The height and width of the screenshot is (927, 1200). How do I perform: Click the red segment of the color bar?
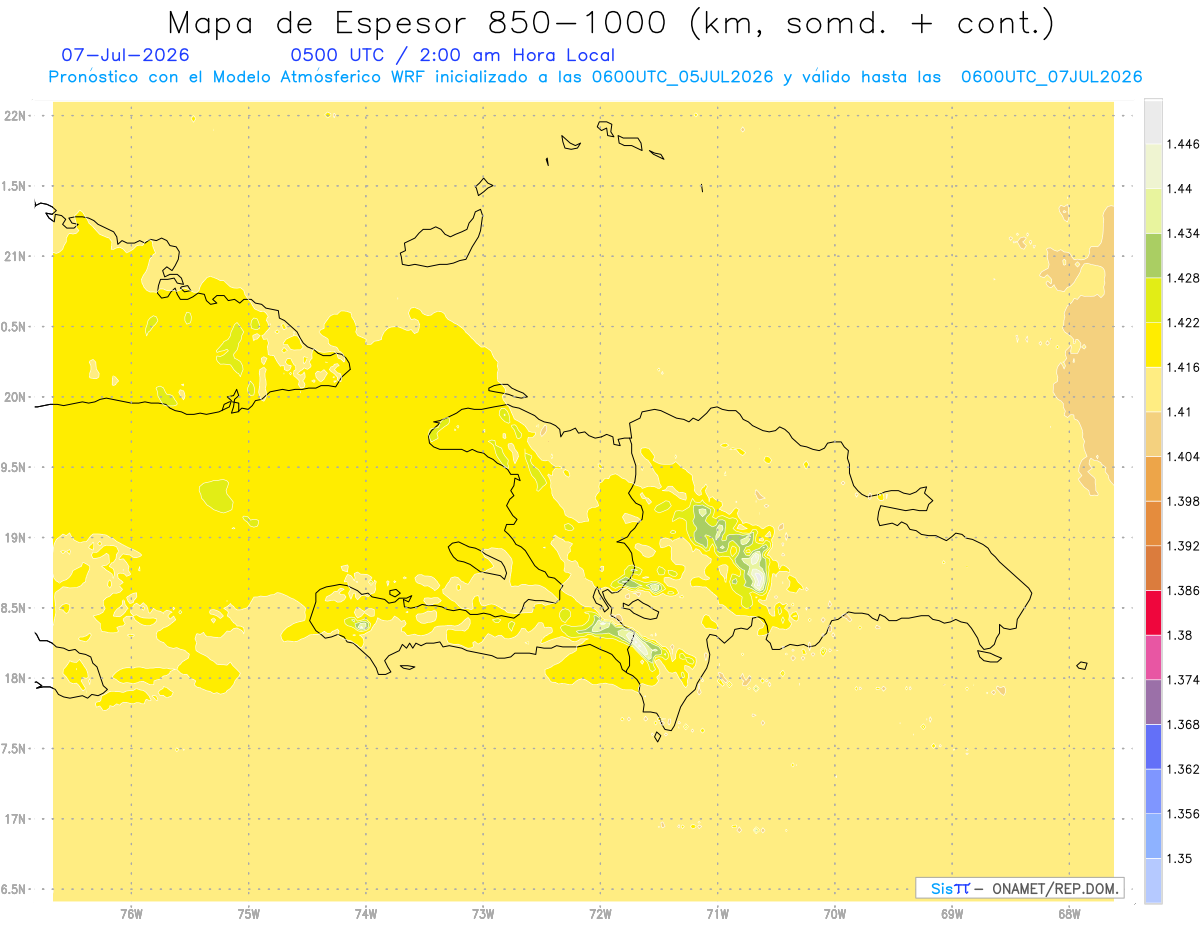1153,612
